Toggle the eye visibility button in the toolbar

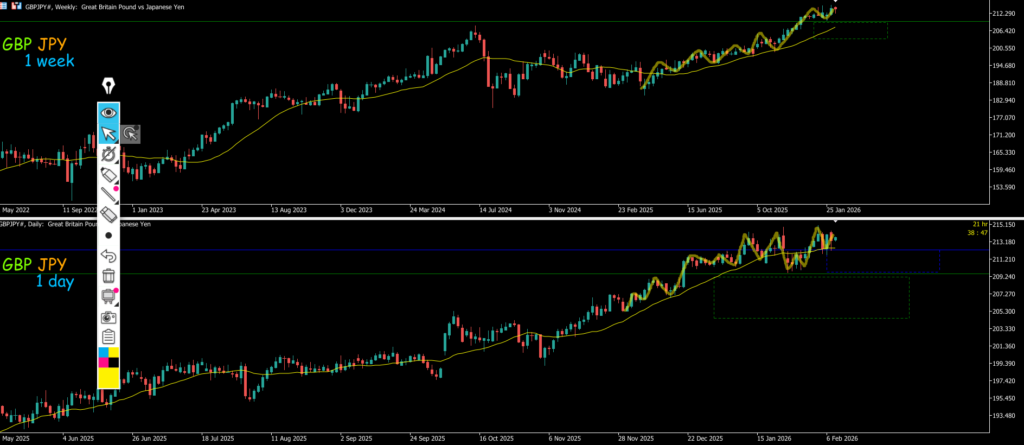tap(108, 113)
